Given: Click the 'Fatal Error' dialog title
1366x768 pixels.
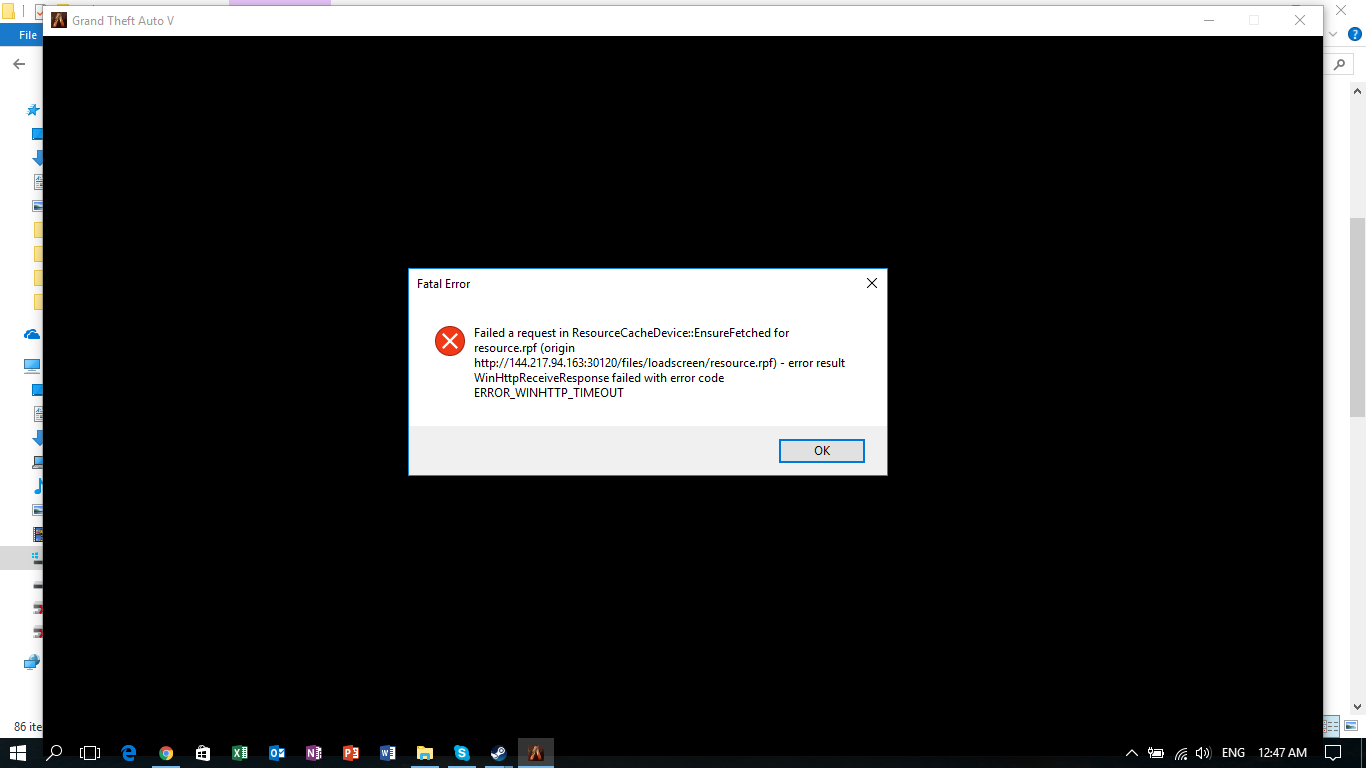Looking at the screenshot, I should [443, 284].
